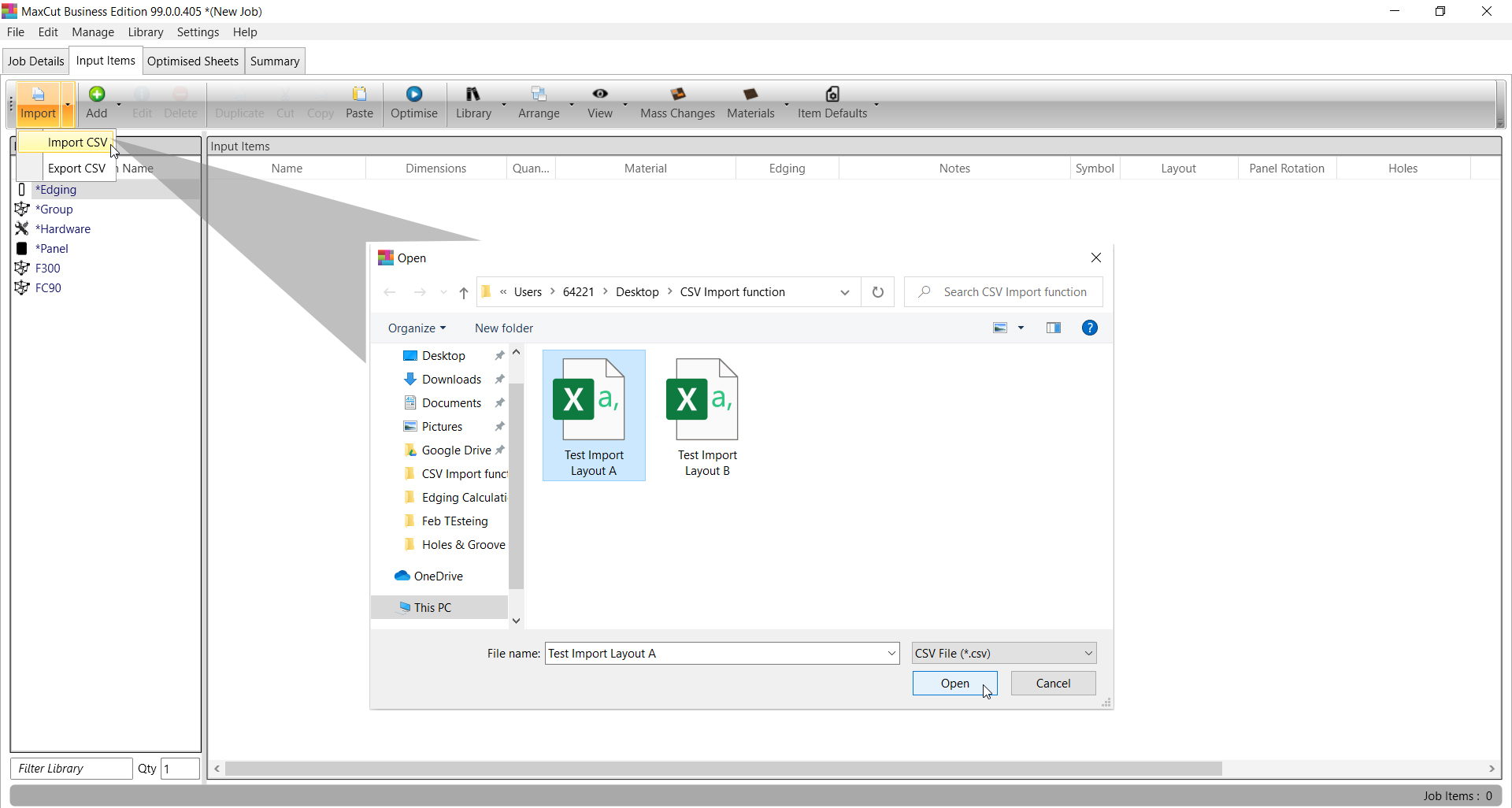The height and width of the screenshot is (808, 1512).
Task: Select the *Hardware library item
Action: (x=63, y=229)
